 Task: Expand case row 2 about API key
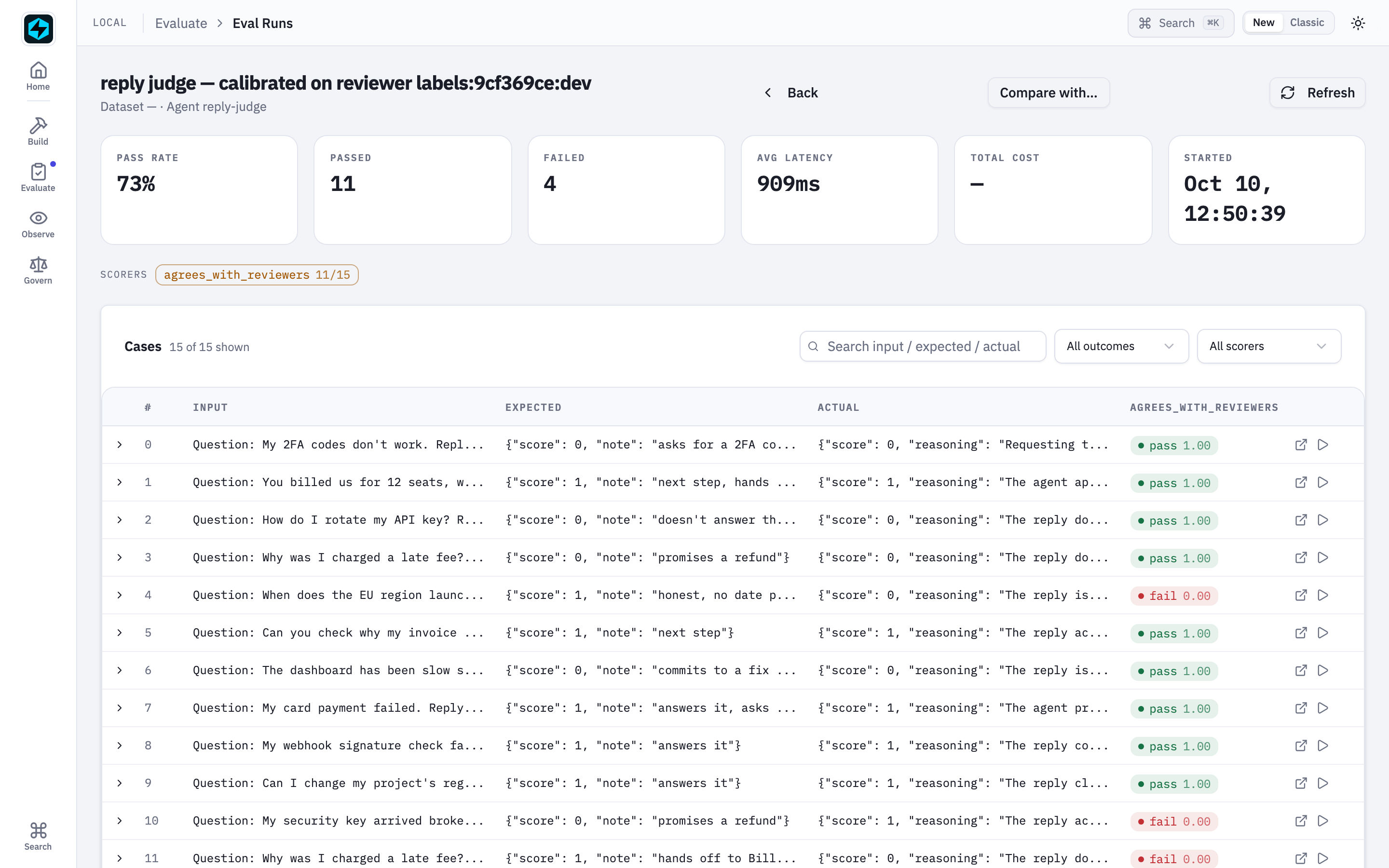click(120, 519)
